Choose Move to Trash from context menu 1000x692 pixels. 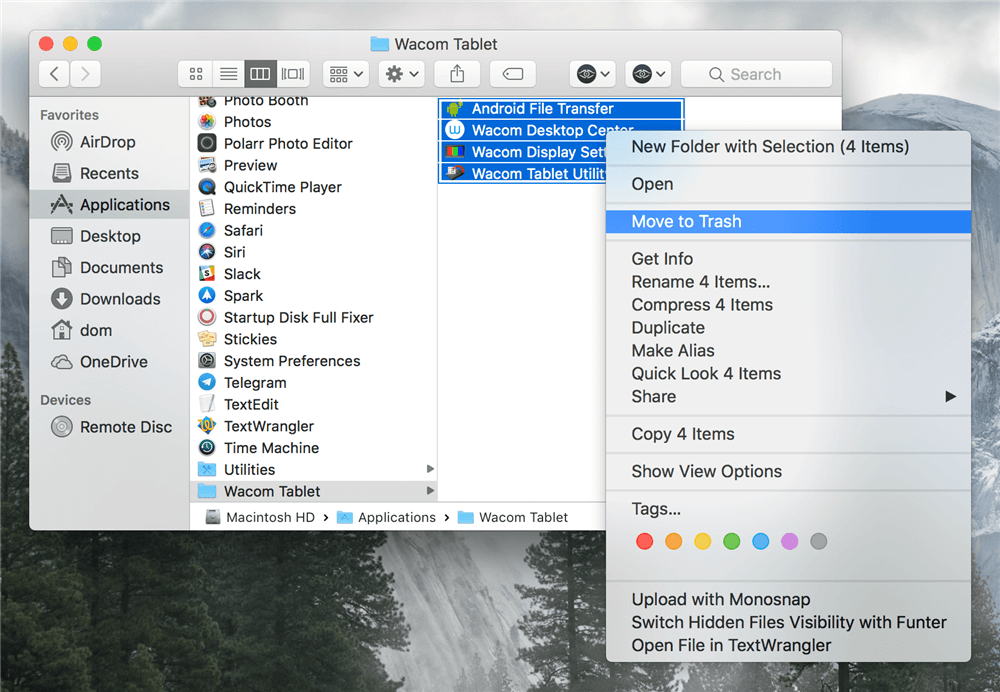pyautogui.click(x=687, y=222)
